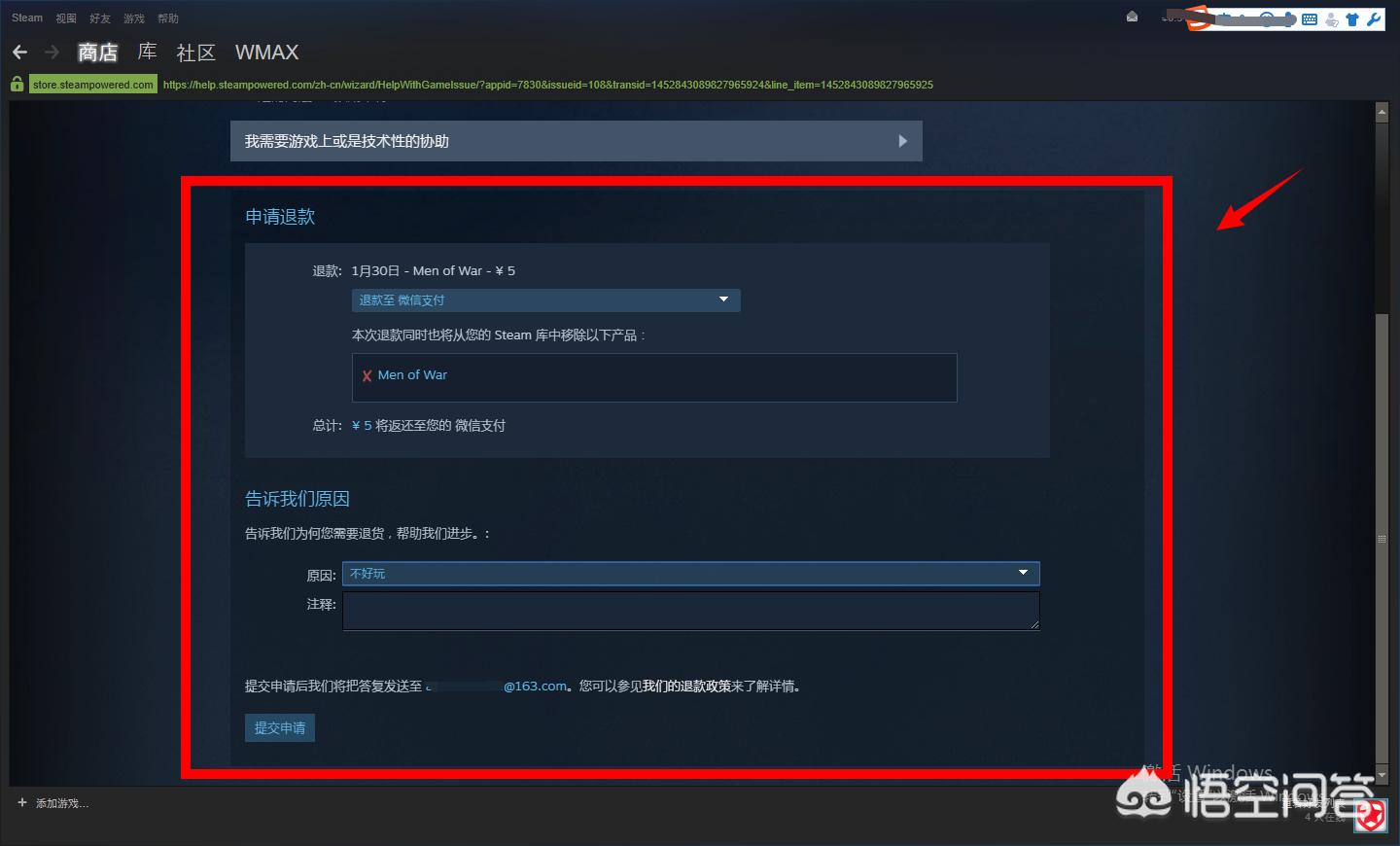The height and width of the screenshot is (846, 1400).
Task: Click the blue shirt skin icon
Action: click(1352, 19)
